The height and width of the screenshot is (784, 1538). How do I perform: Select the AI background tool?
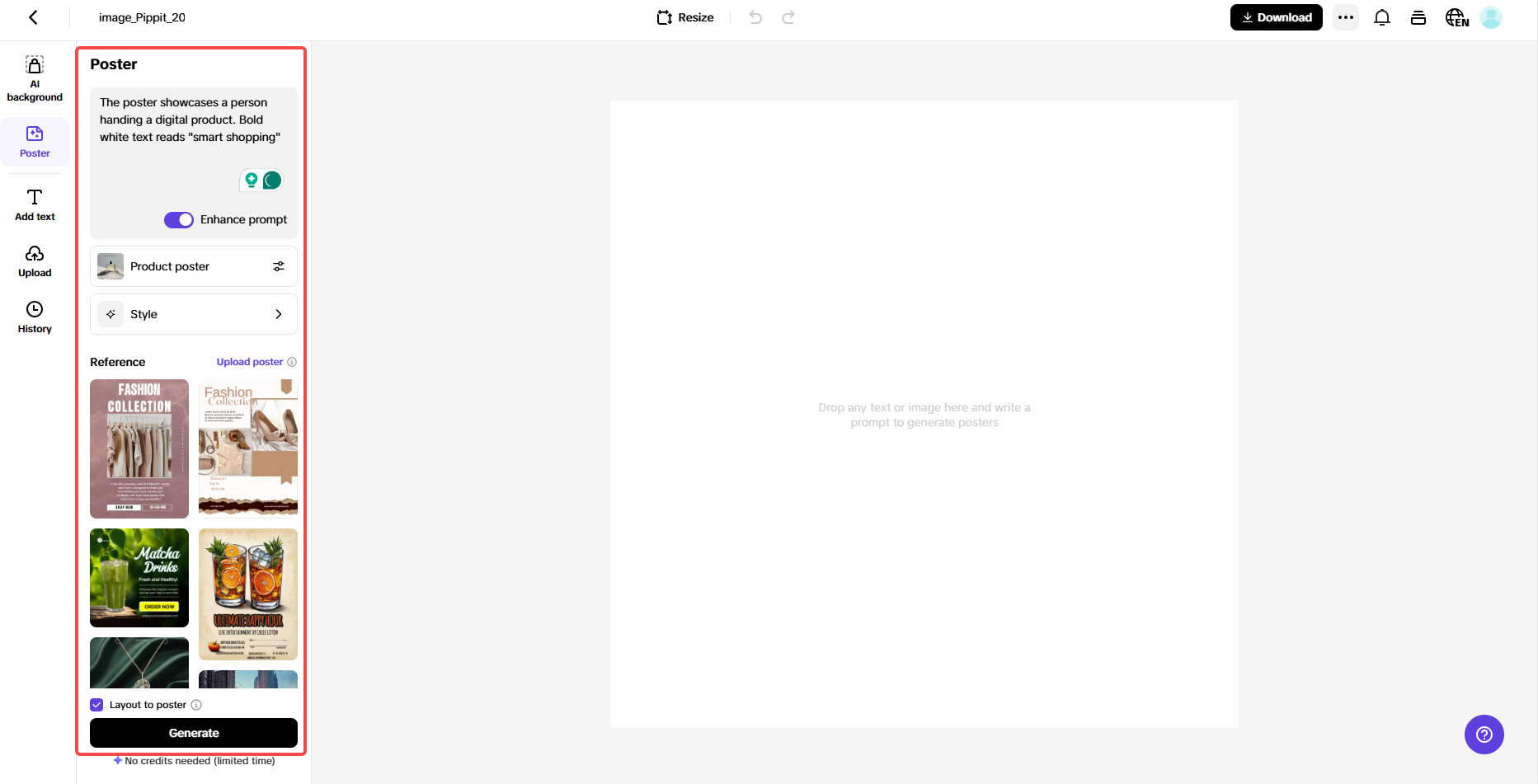coord(34,77)
